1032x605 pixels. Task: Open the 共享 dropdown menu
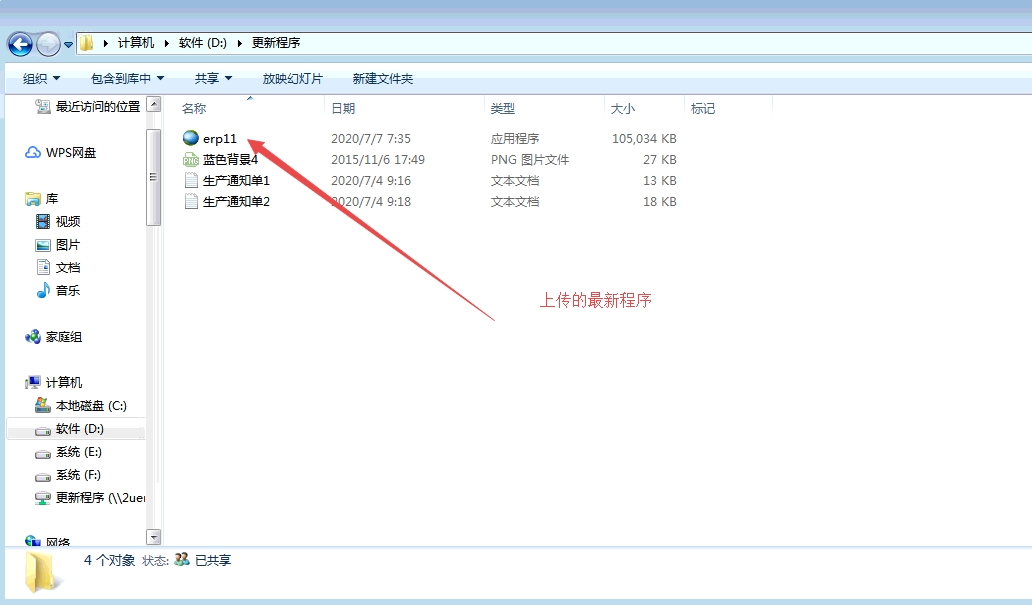point(213,78)
